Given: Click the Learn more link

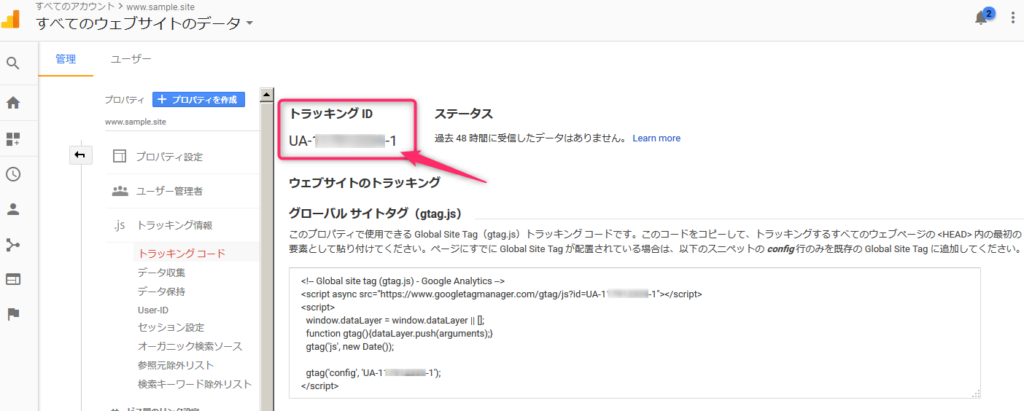Looking at the screenshot, I should [x=656, y=139].
